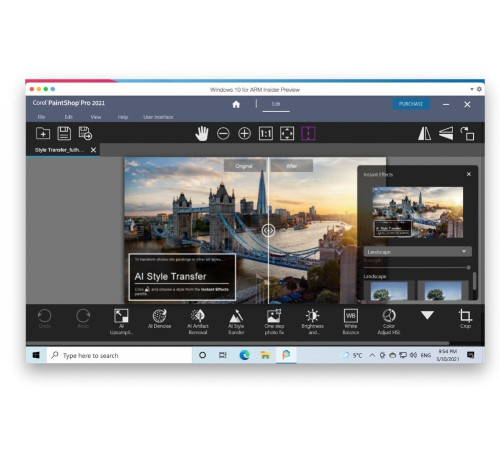This screenshot has height=450, width=500.
Task: Click the Zoom out minus icon
Action: click(x=223, y=134)
